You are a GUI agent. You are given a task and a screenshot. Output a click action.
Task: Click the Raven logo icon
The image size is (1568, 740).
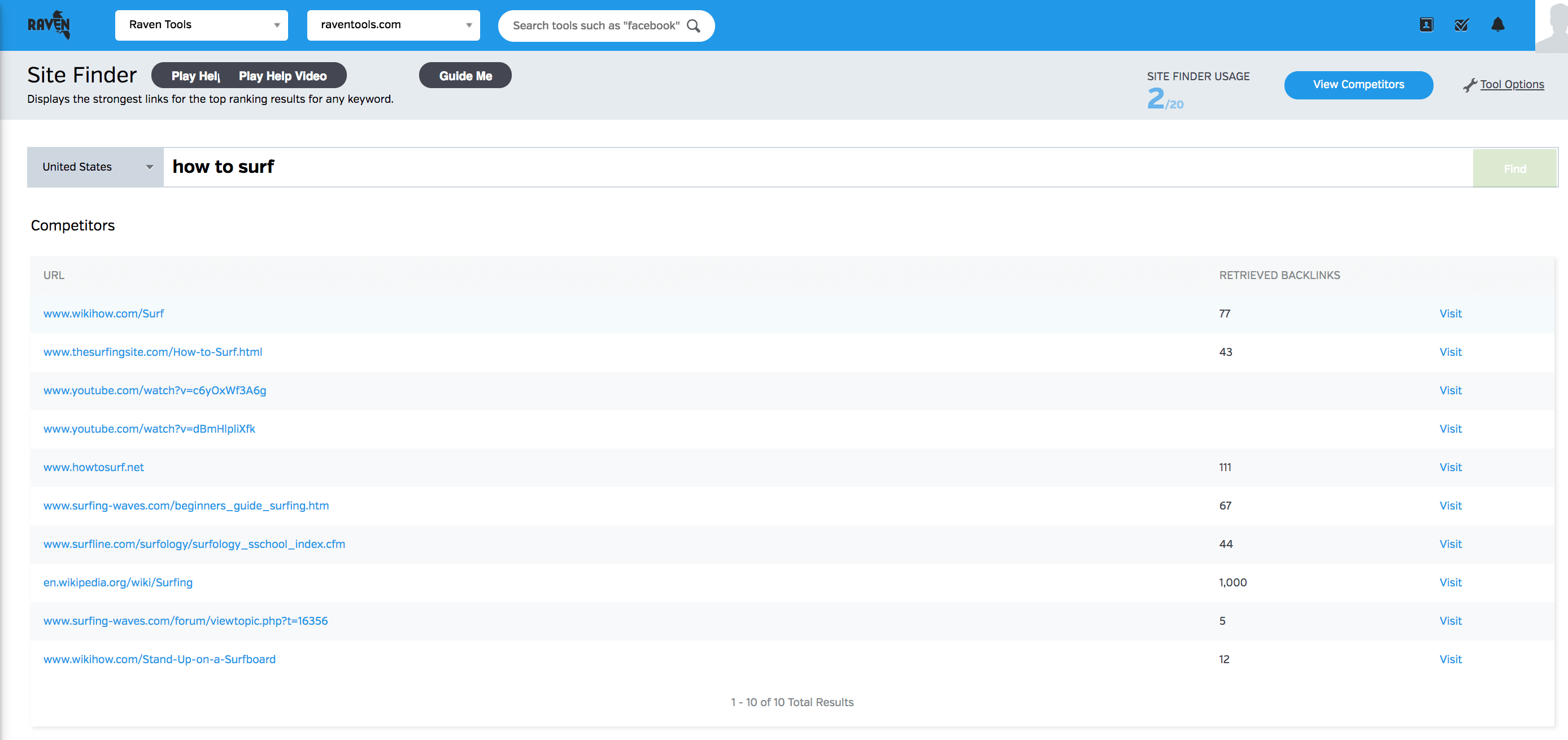[x=49, y=25]
